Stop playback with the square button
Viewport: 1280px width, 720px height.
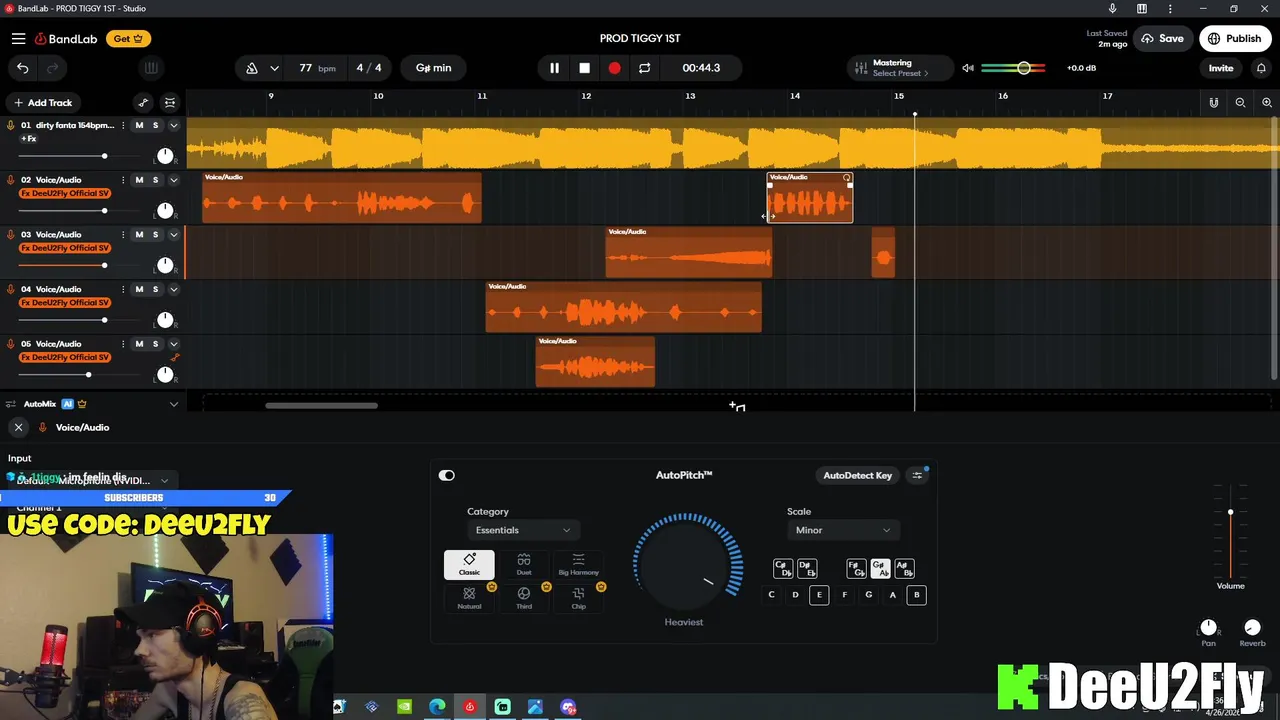(x=585, y=68)
